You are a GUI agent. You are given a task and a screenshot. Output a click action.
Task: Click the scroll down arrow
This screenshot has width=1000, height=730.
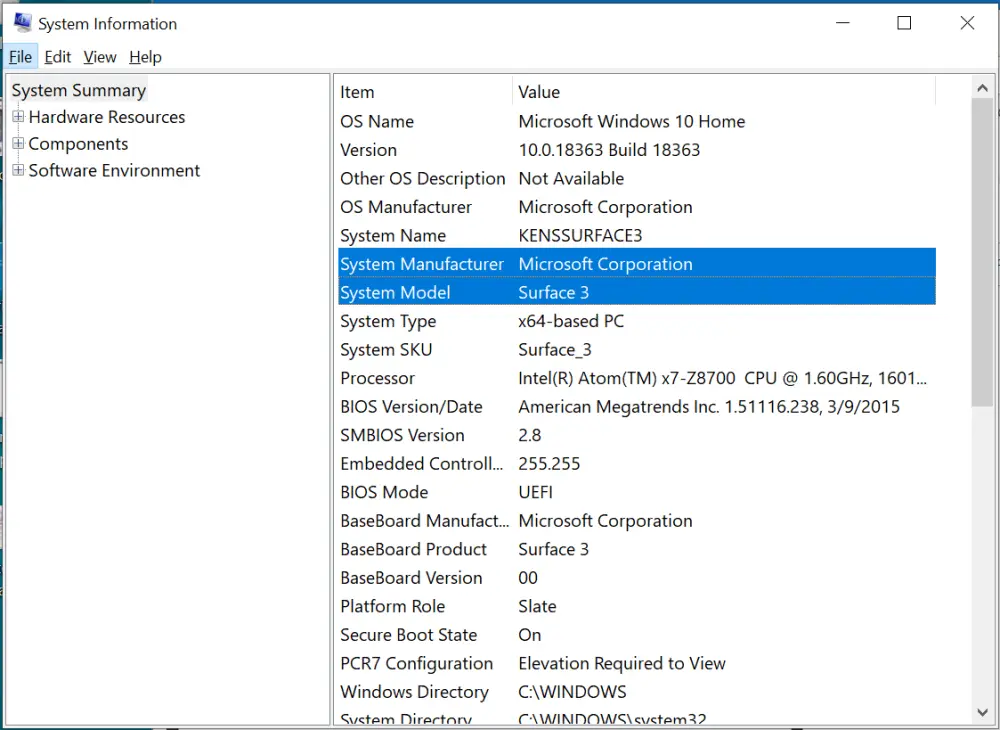pos(982,712)
